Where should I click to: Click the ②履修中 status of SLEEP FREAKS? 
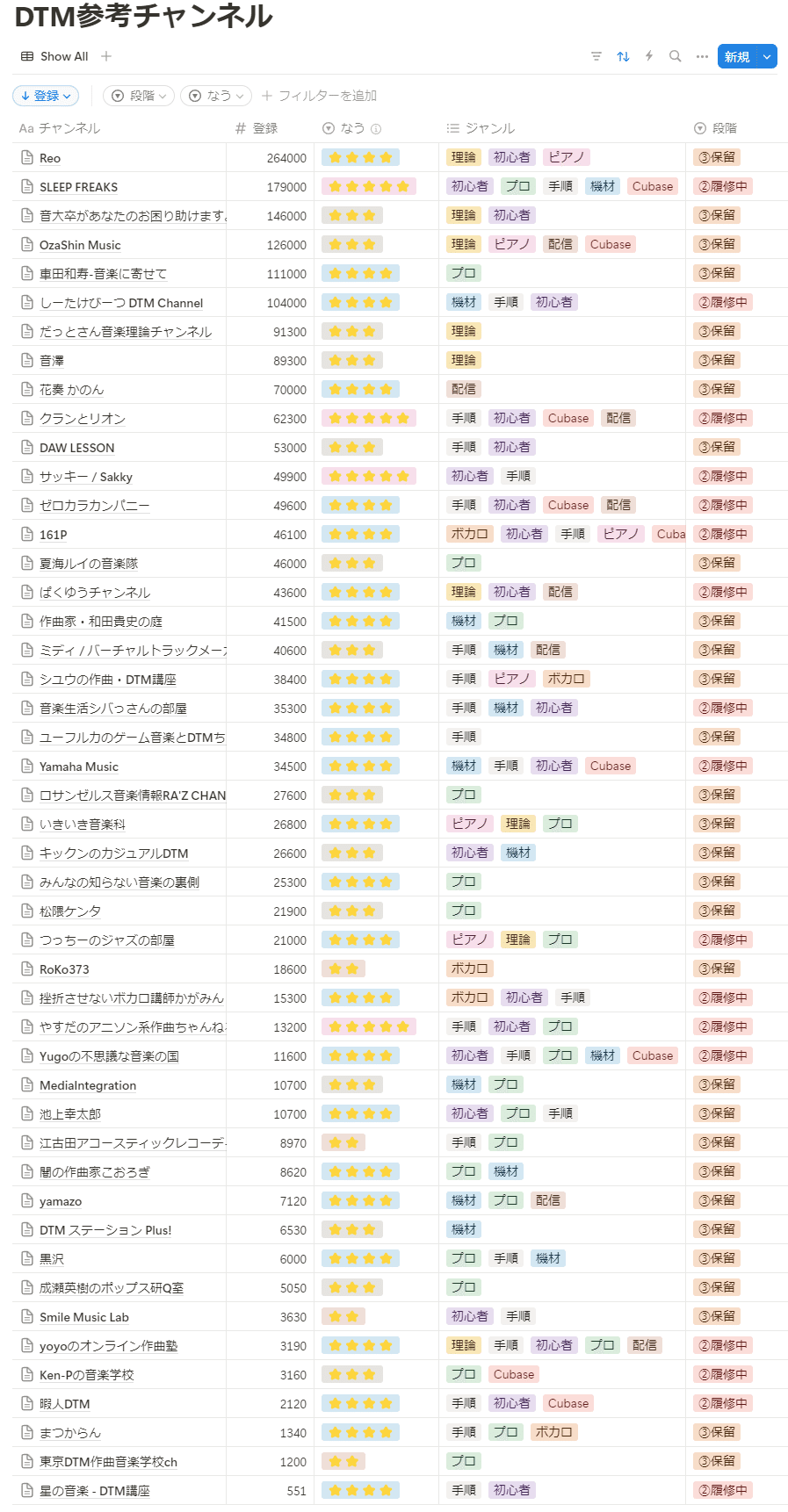[x=723, y=186]
